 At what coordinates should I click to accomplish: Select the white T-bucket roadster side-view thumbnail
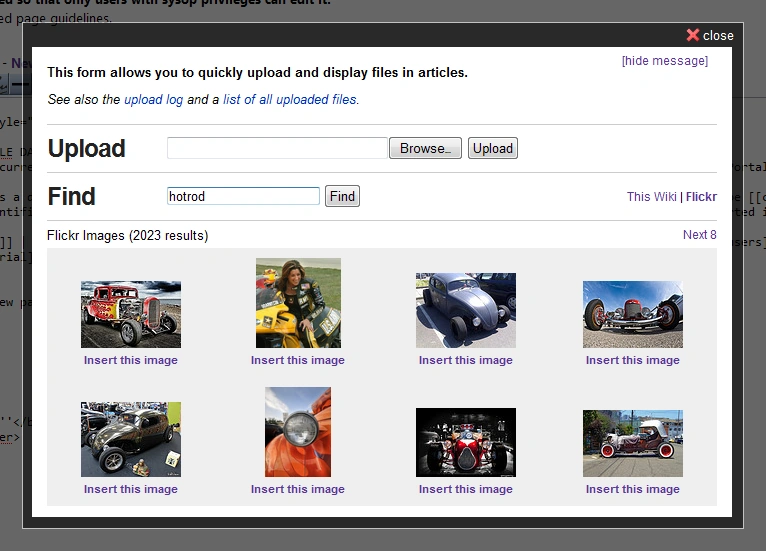tap(633, 444)
